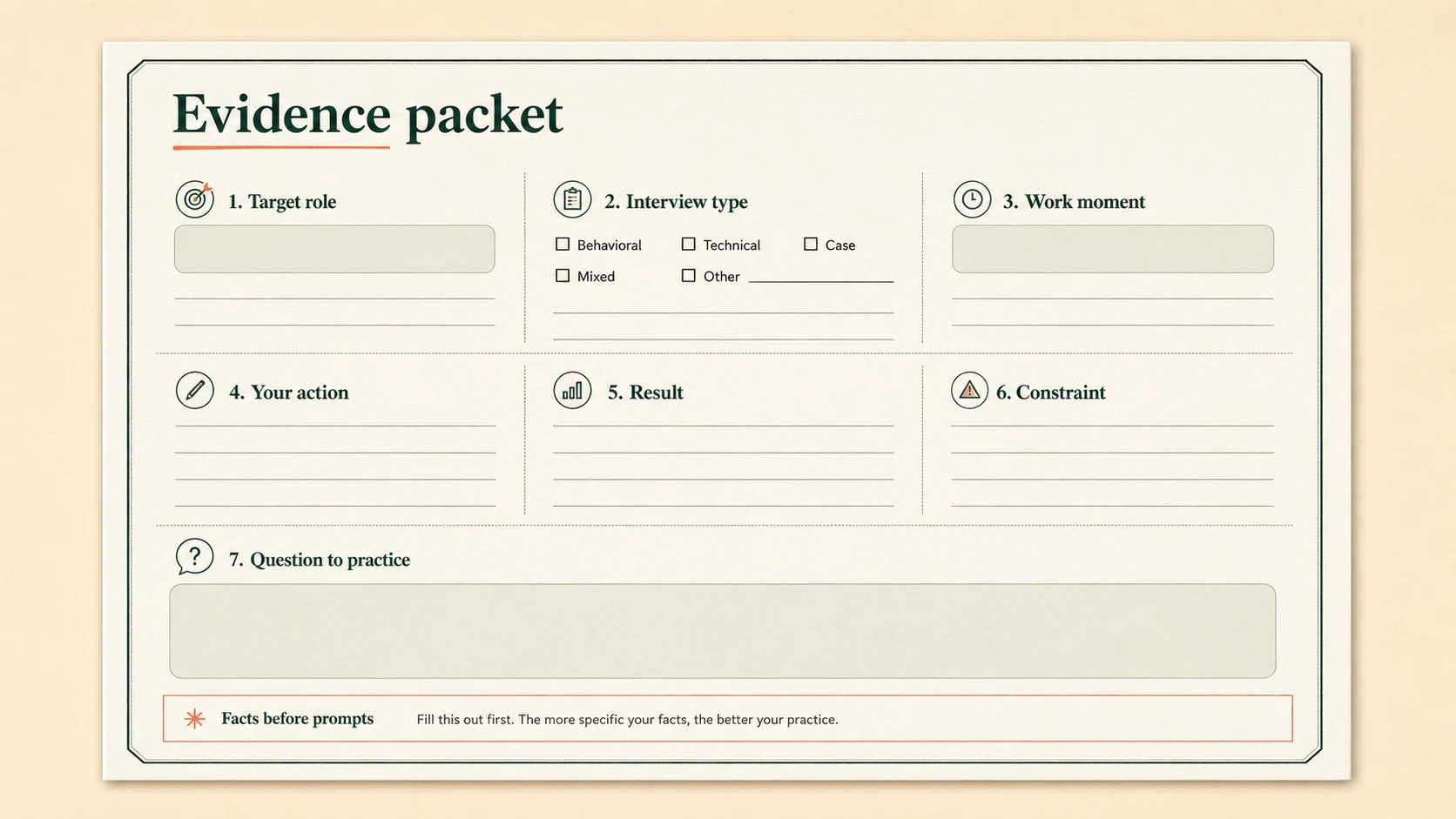Click the '2. Interview type' heading
Image resolution: width=1456 pixels, height=819 pixels.
pyautogui.click(x=676, y=202)
